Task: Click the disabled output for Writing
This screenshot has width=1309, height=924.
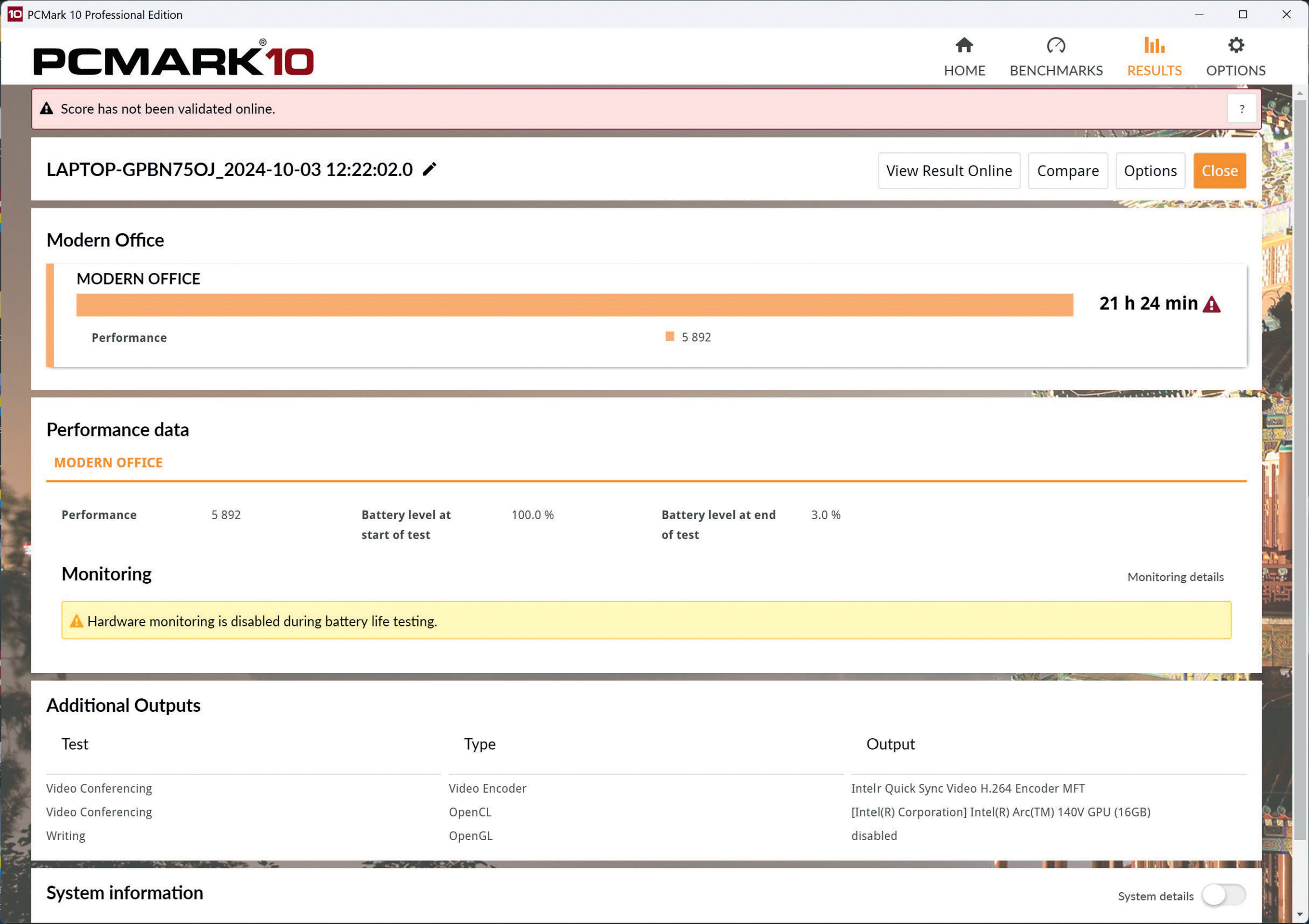Action: pyautogui.click(x=874, y=835)
